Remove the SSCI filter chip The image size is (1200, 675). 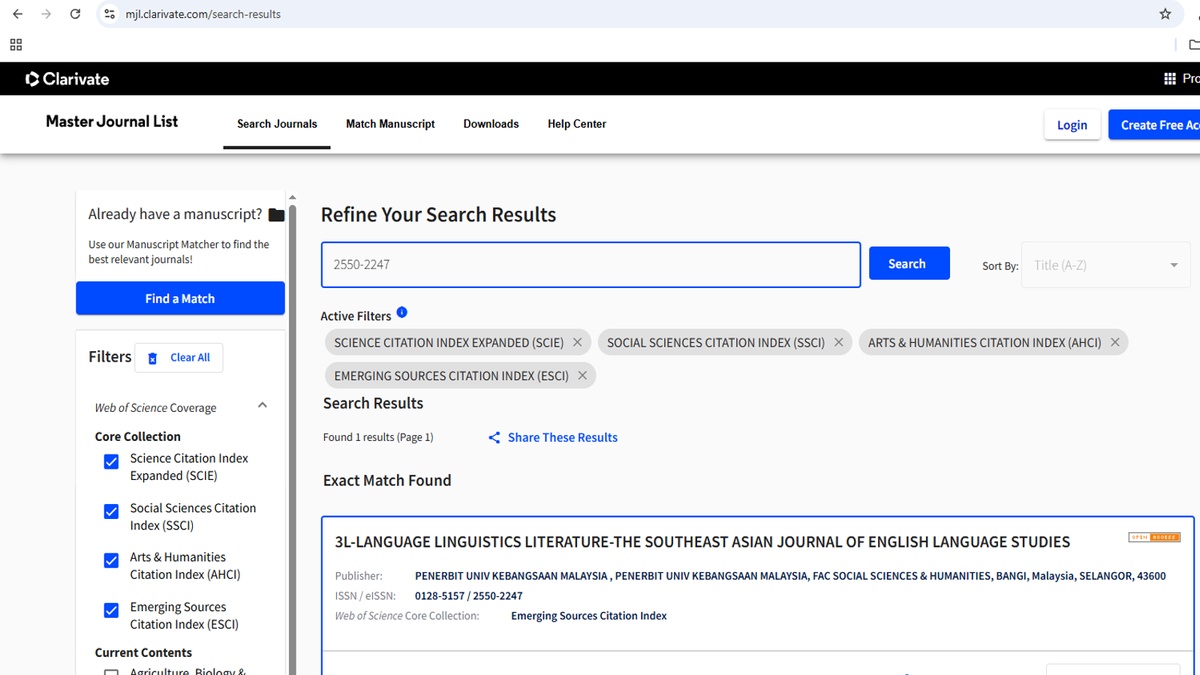coord(838,342)
